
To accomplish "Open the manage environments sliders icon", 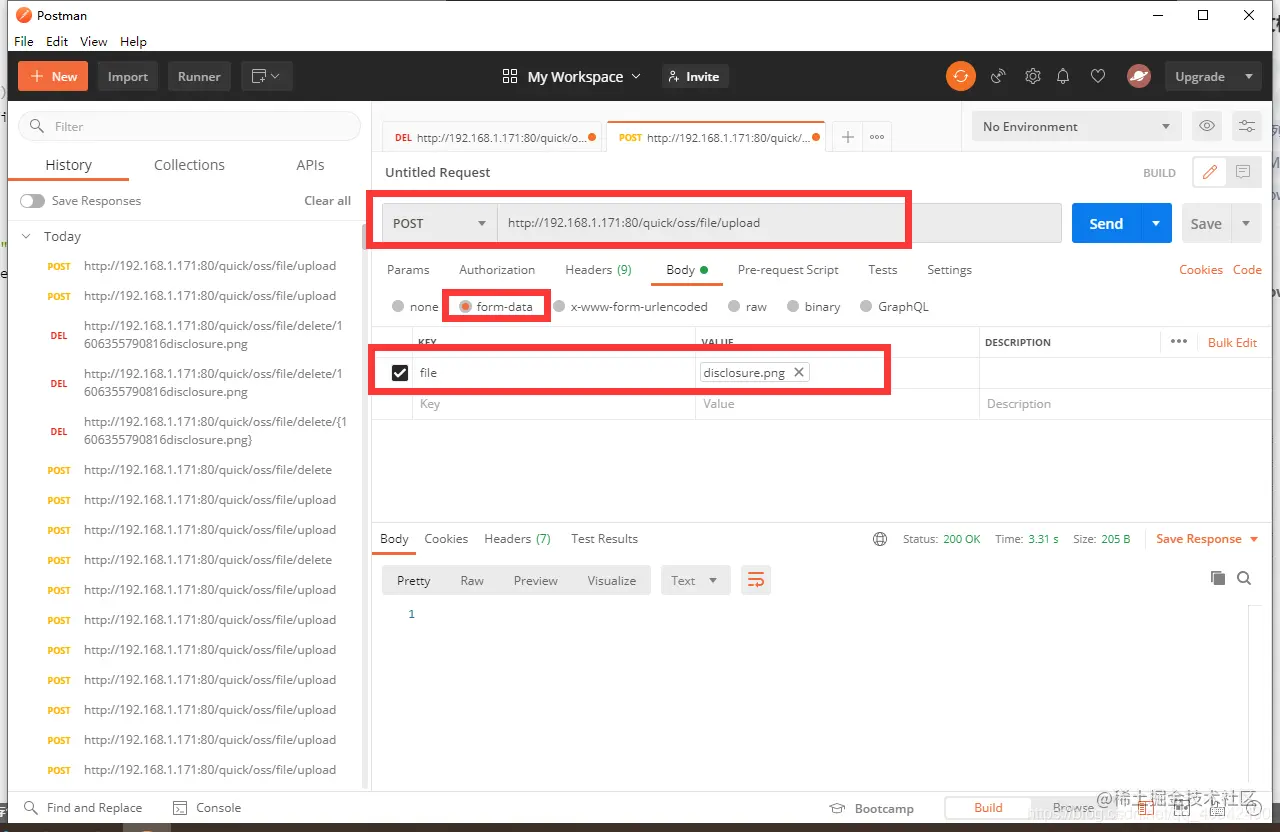I will (x=1246, y=126).
